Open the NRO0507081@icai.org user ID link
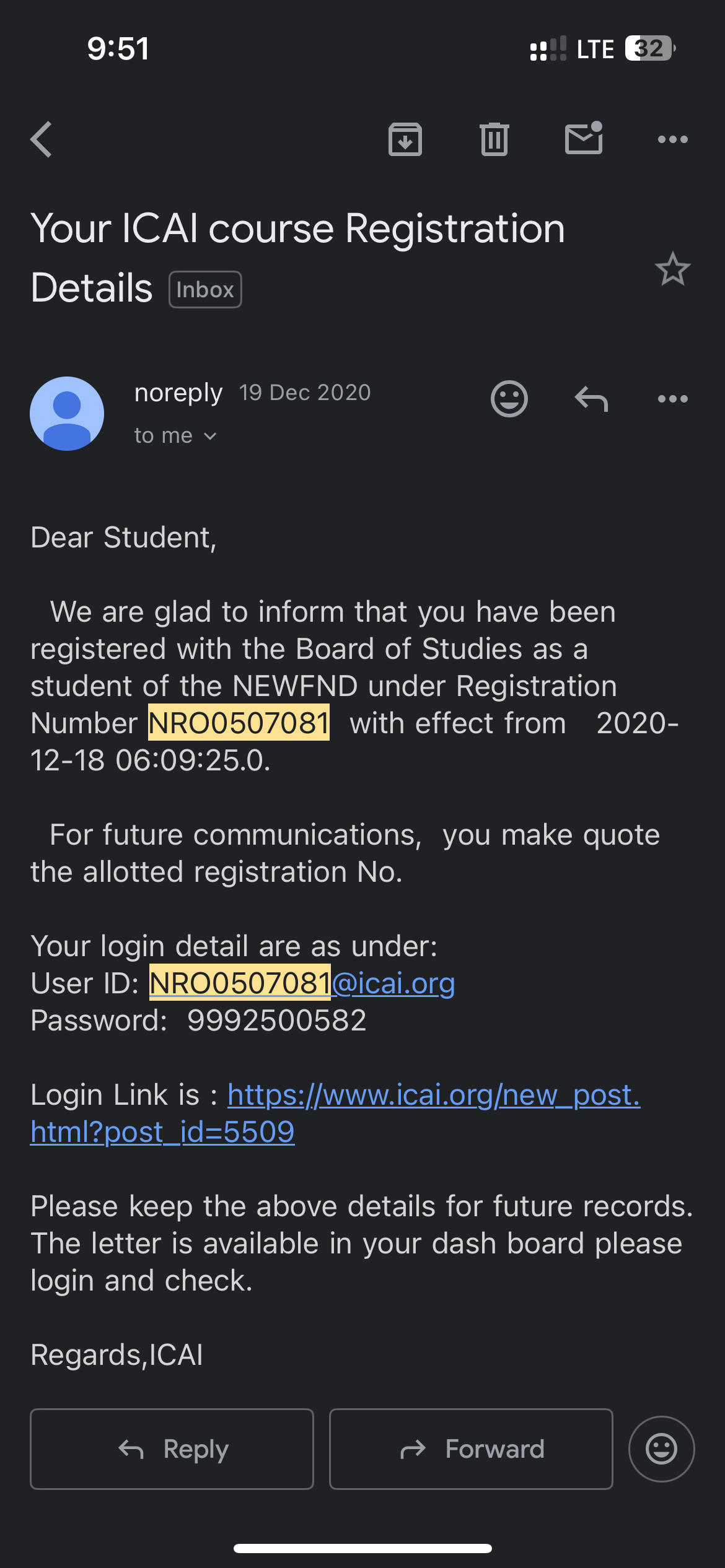Screen dimensions: 725x1568 [302, 983]
